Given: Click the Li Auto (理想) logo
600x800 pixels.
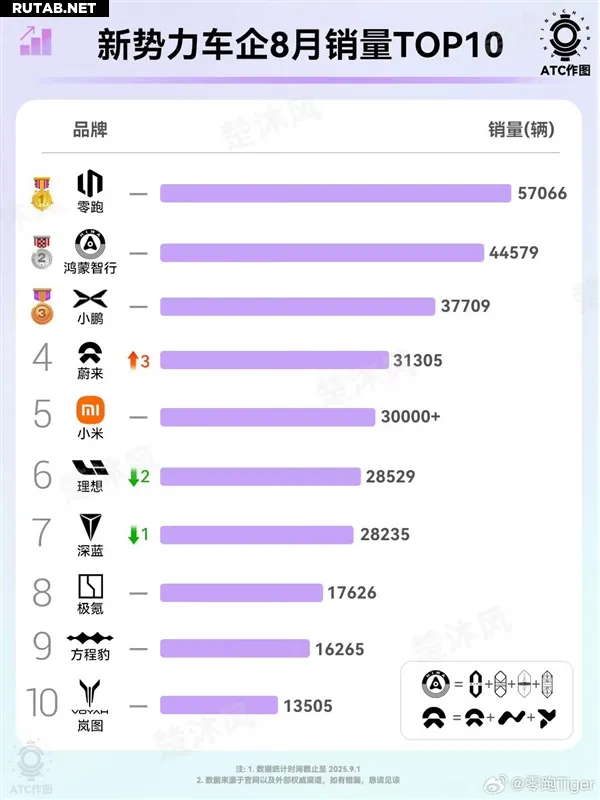Looking at the screenshot, I should pyautogui.click(x=90, y=467).
